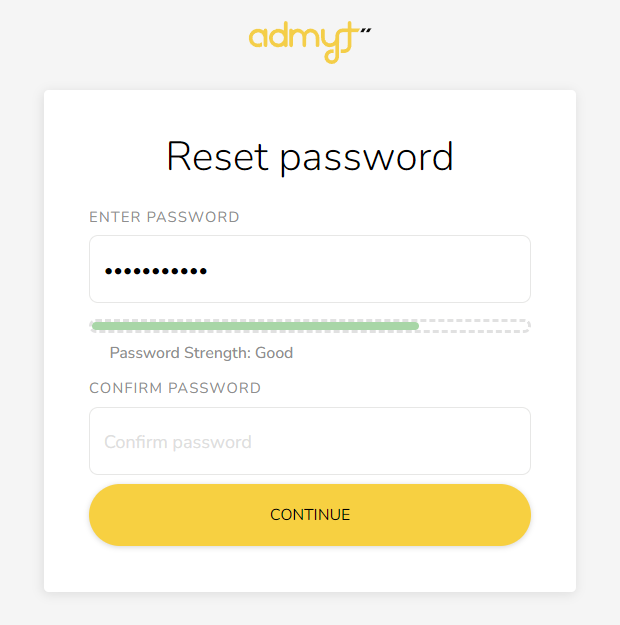
Task: Click the ENTER PASSWORD label
Action: point(164,217)
